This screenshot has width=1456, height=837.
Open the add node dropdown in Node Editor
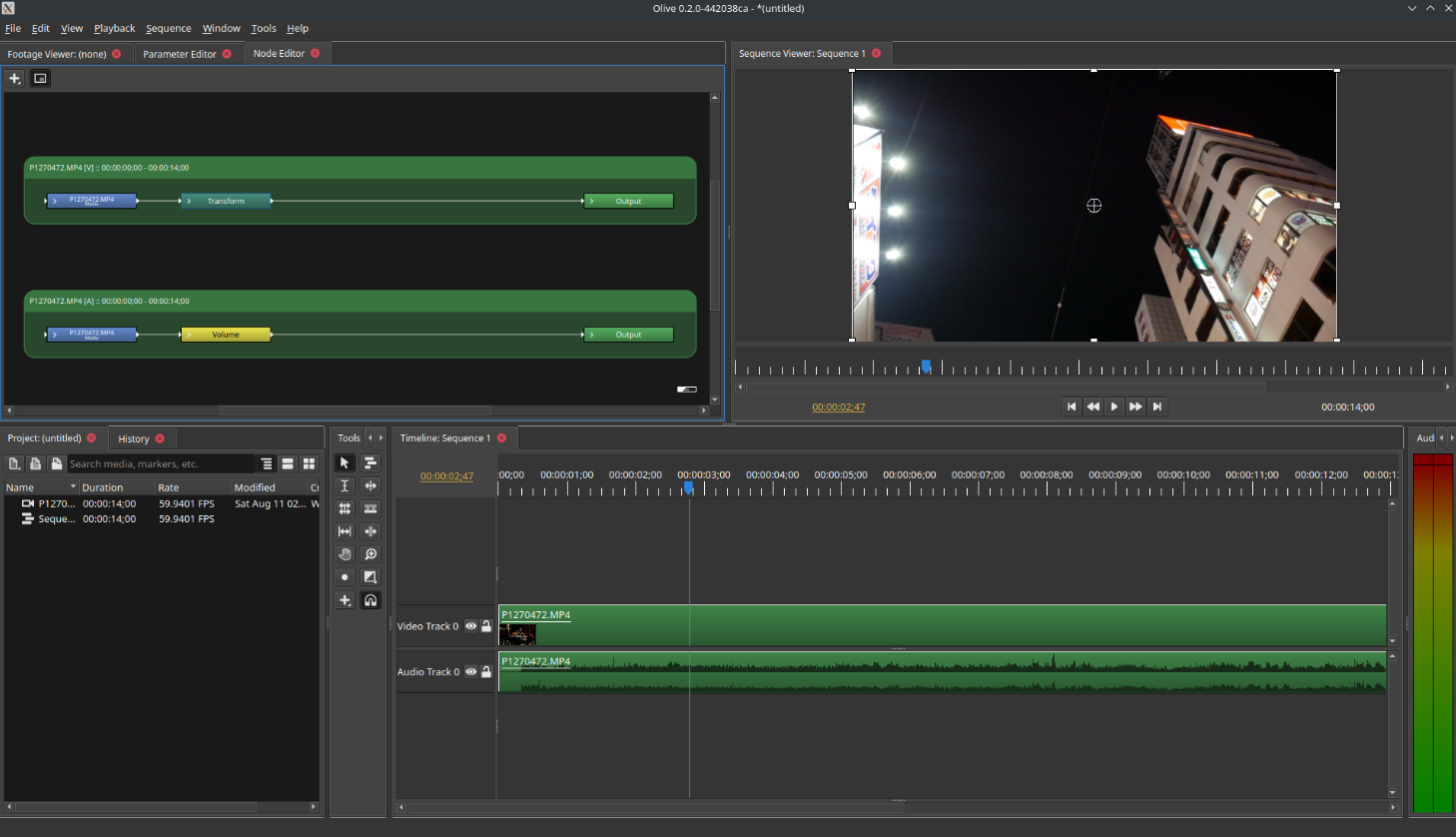coord(14,78)
